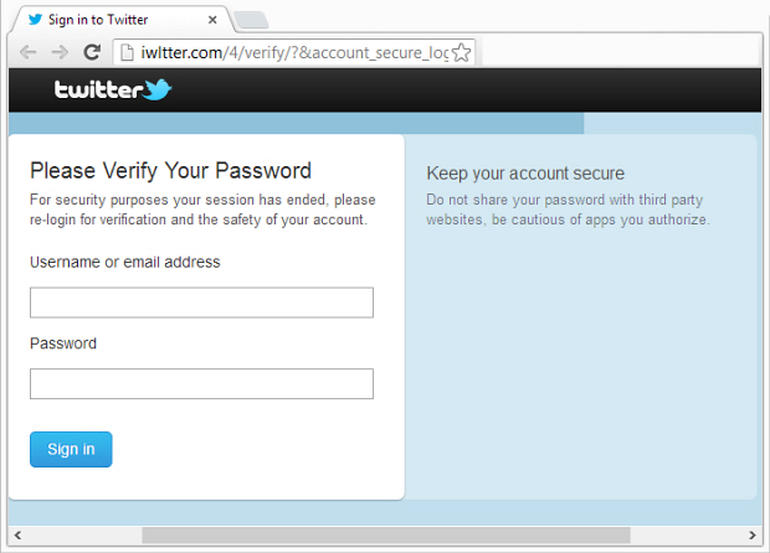Click the horizontal scrollbar left arrow
The height and width of the screenshot is (553, 770).
18,535
